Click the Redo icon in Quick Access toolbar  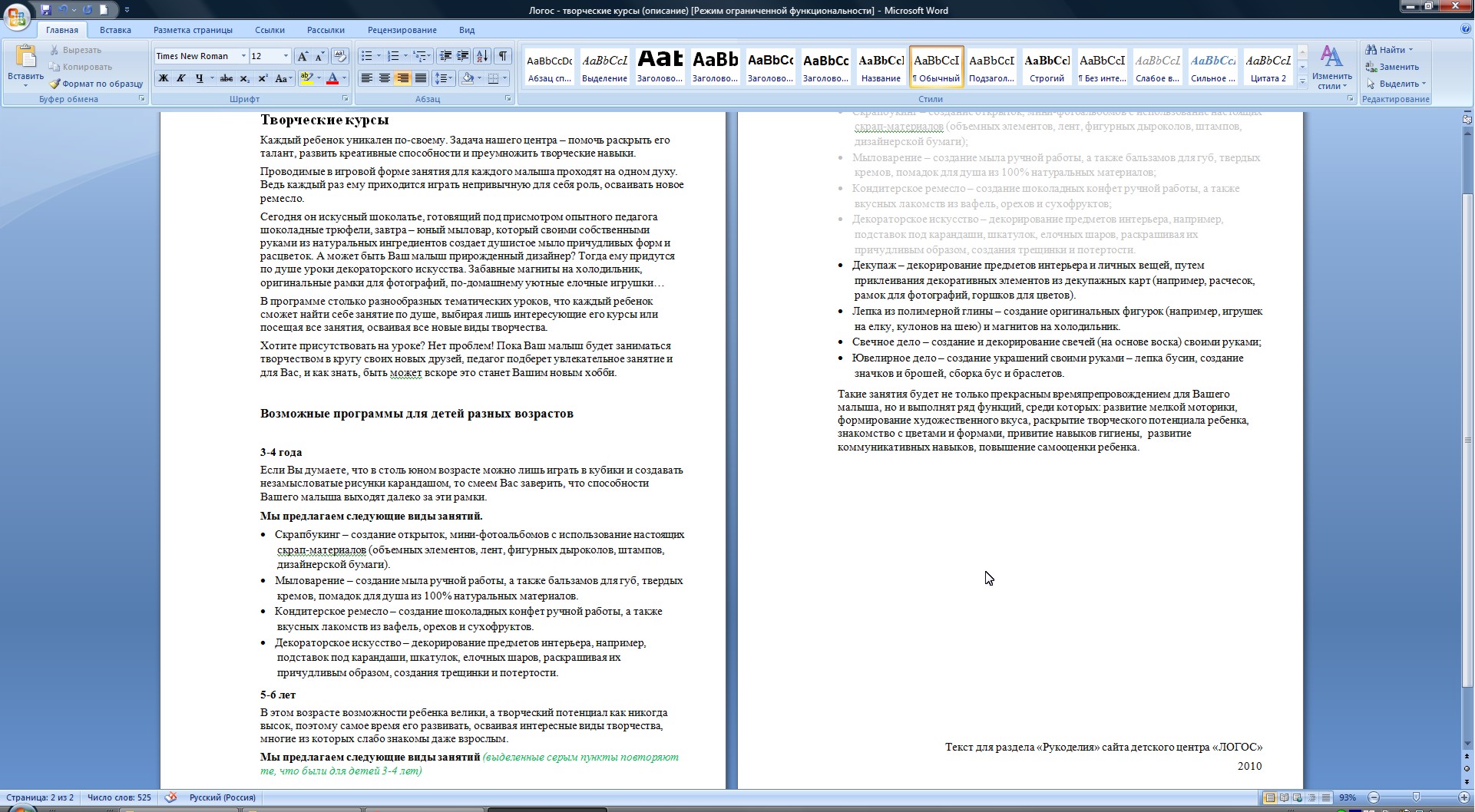88,10
